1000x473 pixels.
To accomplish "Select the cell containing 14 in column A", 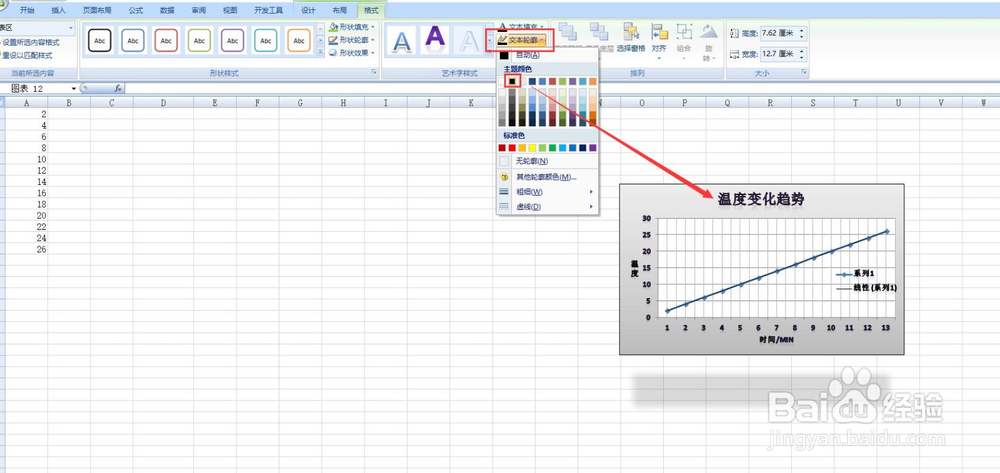I will point(26,182).
